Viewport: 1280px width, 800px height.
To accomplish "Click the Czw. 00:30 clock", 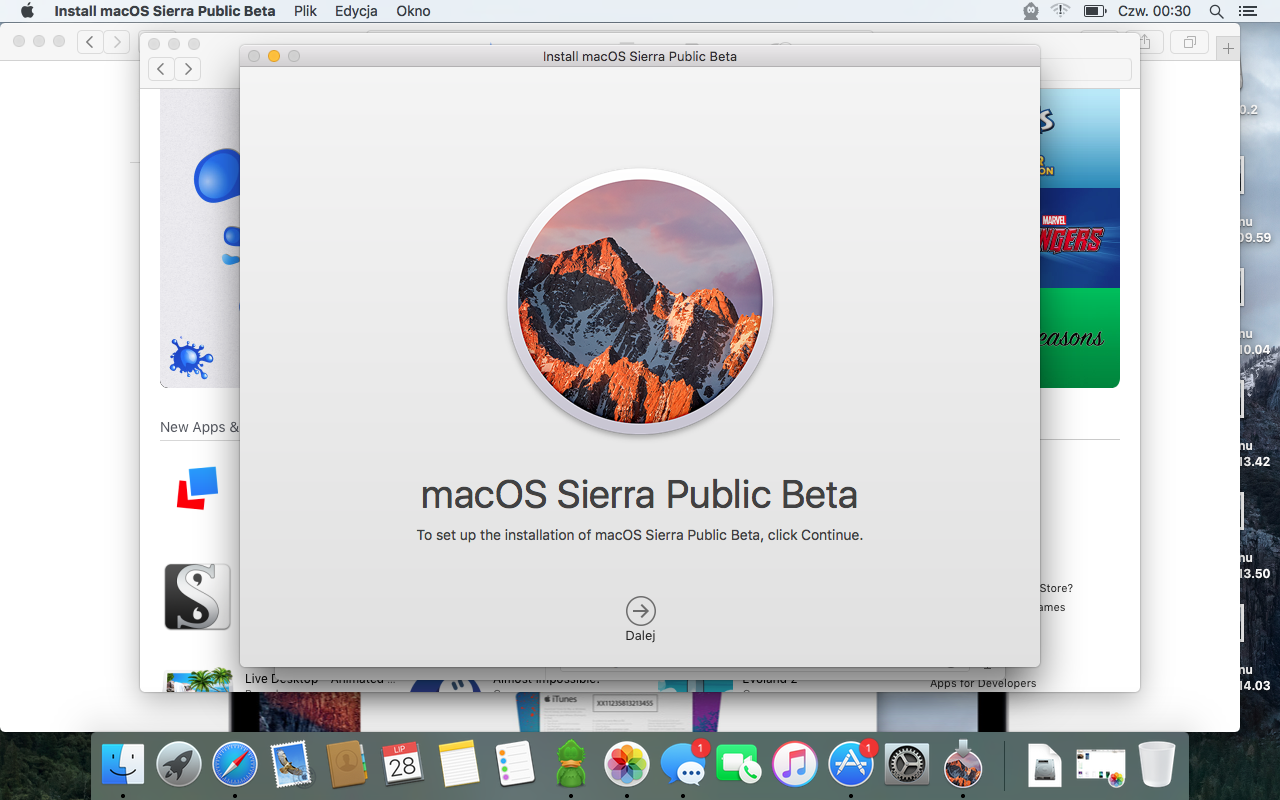I will (1154, 11).
